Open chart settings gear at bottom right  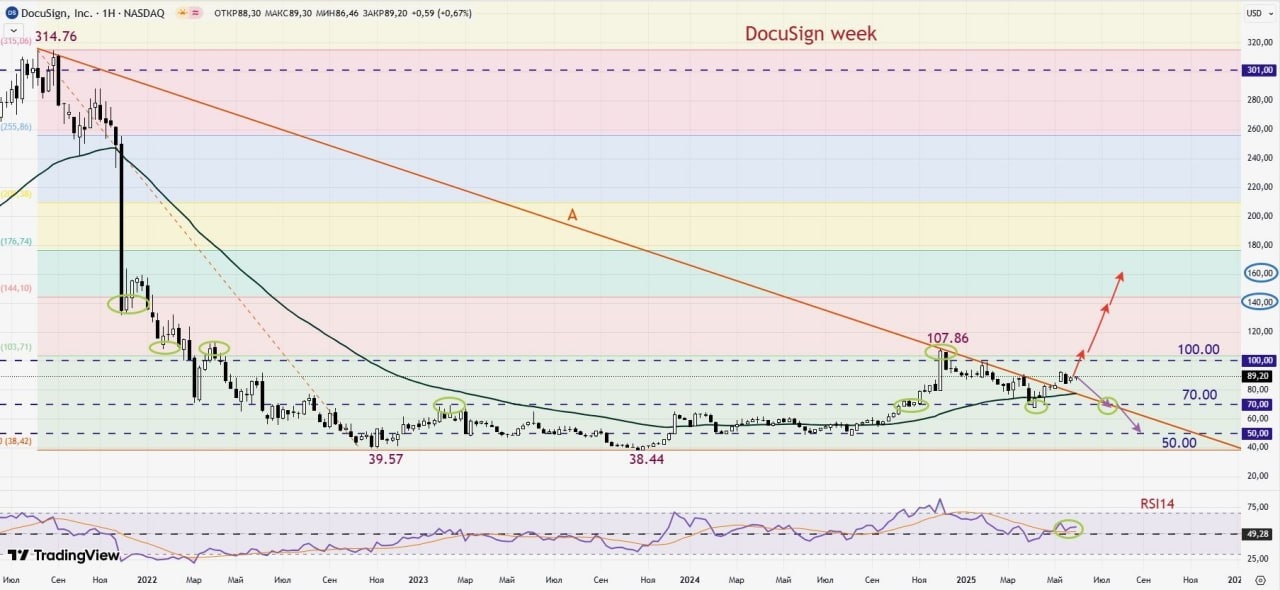coord(1260,579)
